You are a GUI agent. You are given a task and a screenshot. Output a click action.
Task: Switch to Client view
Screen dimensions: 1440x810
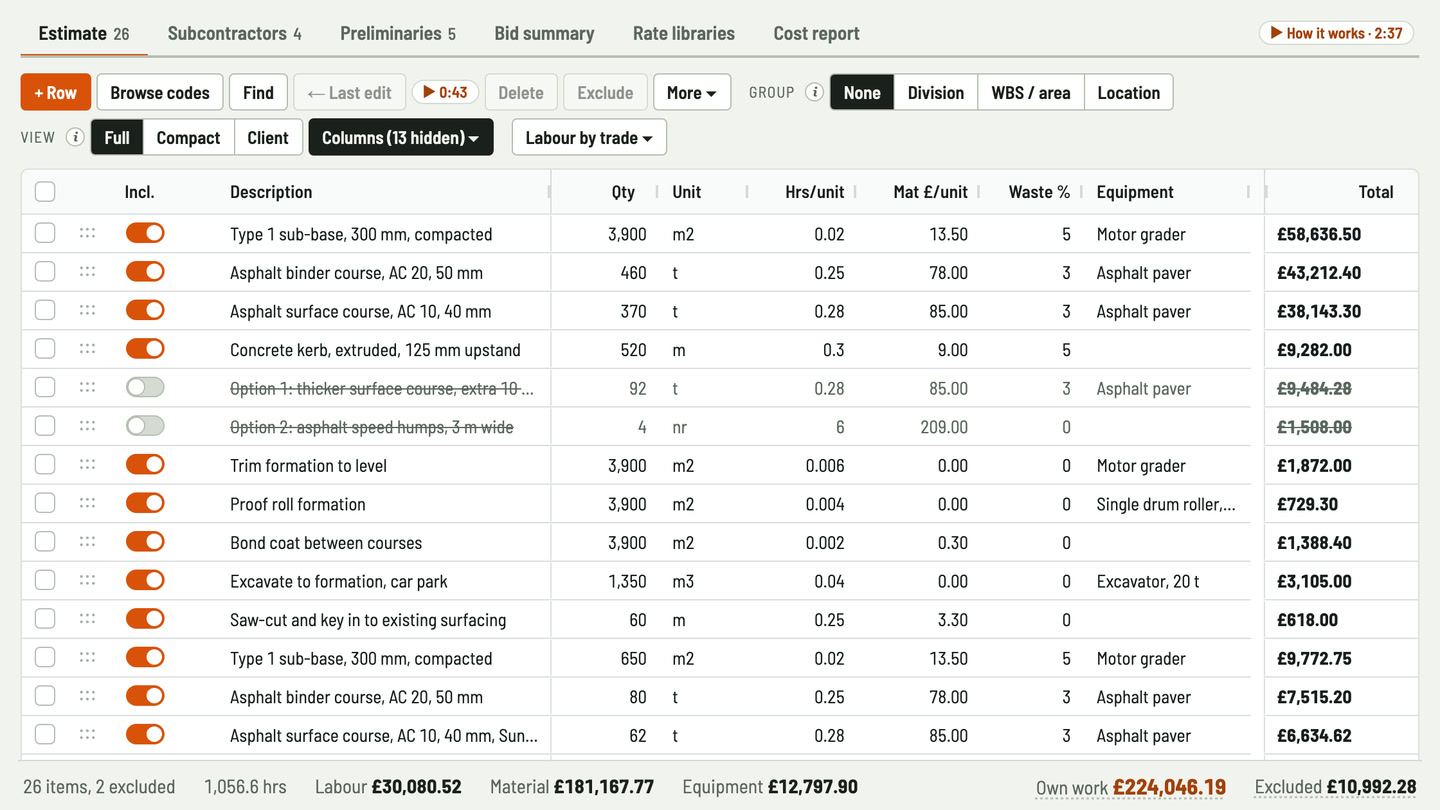268,137
